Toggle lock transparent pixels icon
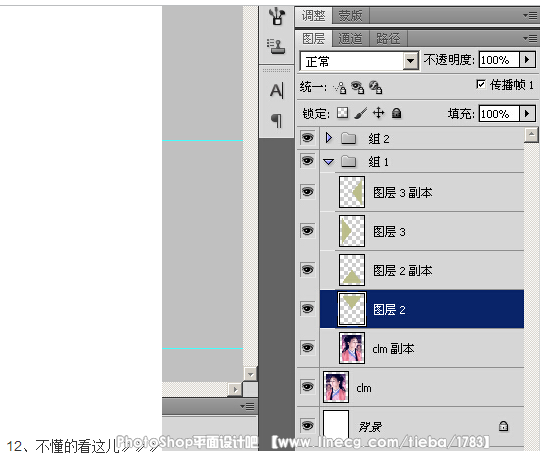This screenshot has width=540, height=459. point(342,113)
